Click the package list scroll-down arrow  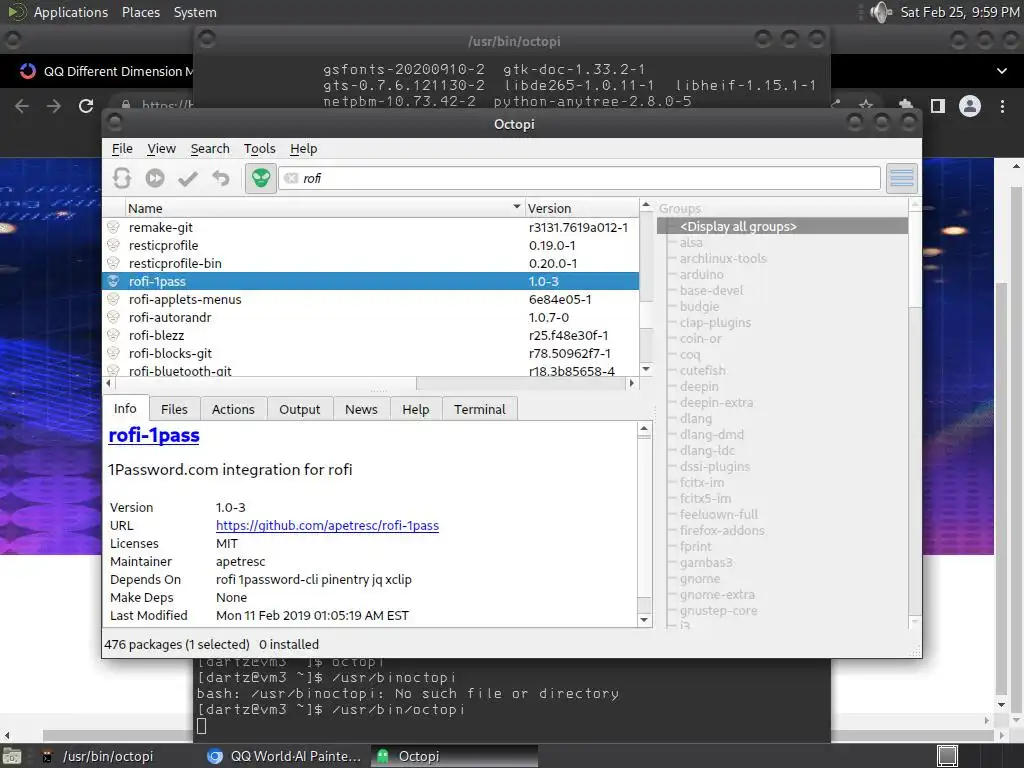(646, 369)
